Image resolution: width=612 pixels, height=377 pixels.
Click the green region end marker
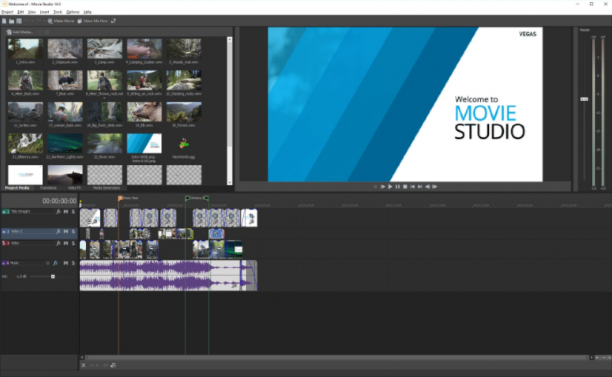coord(206,198)
